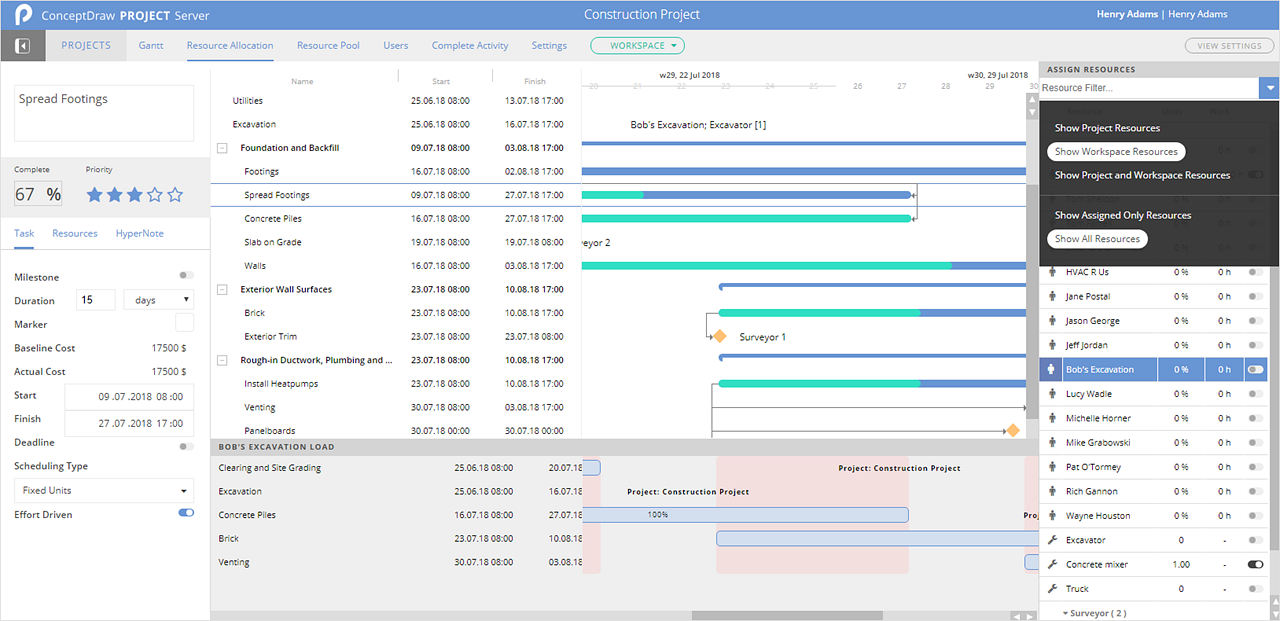Click the person icon beside Jane Postal
This screenshot has width=1280, height=621.
[x=1052, y=297]
